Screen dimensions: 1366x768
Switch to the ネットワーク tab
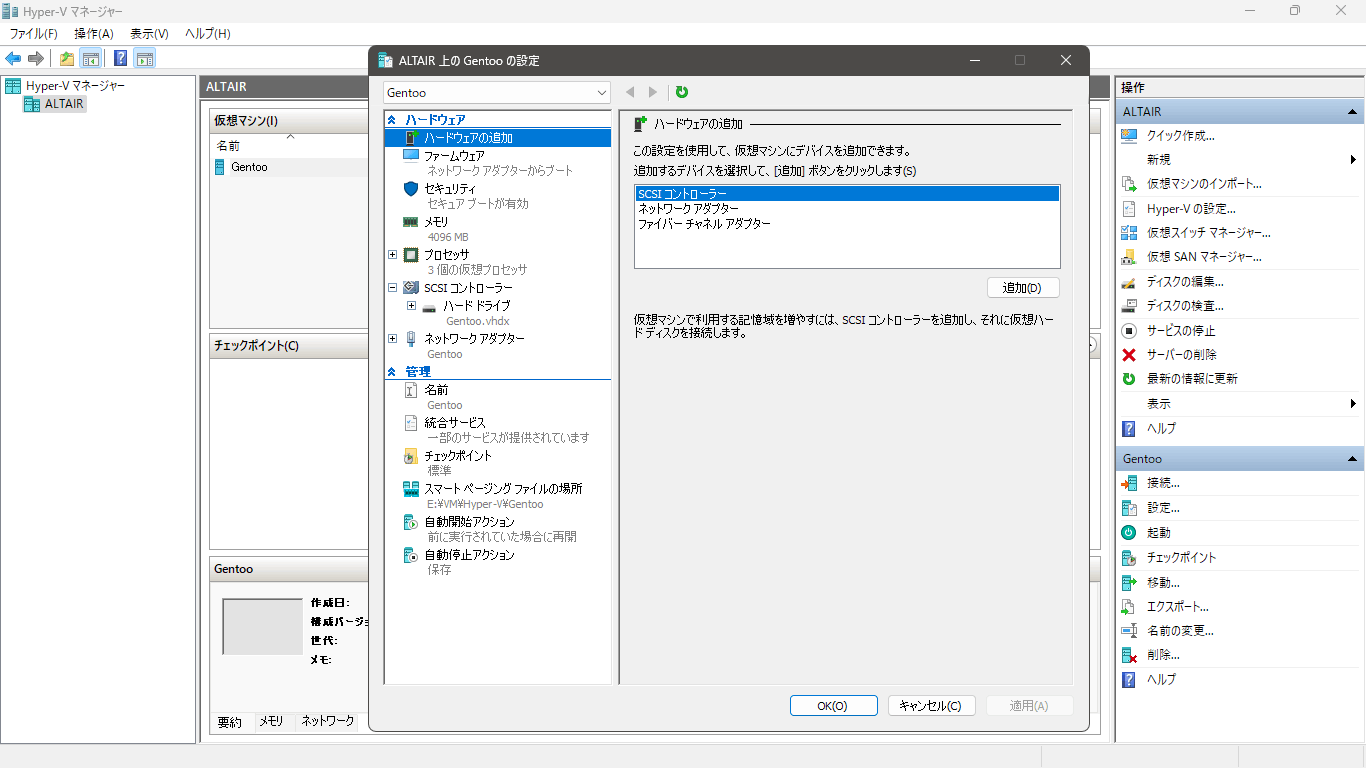(328, 721)
